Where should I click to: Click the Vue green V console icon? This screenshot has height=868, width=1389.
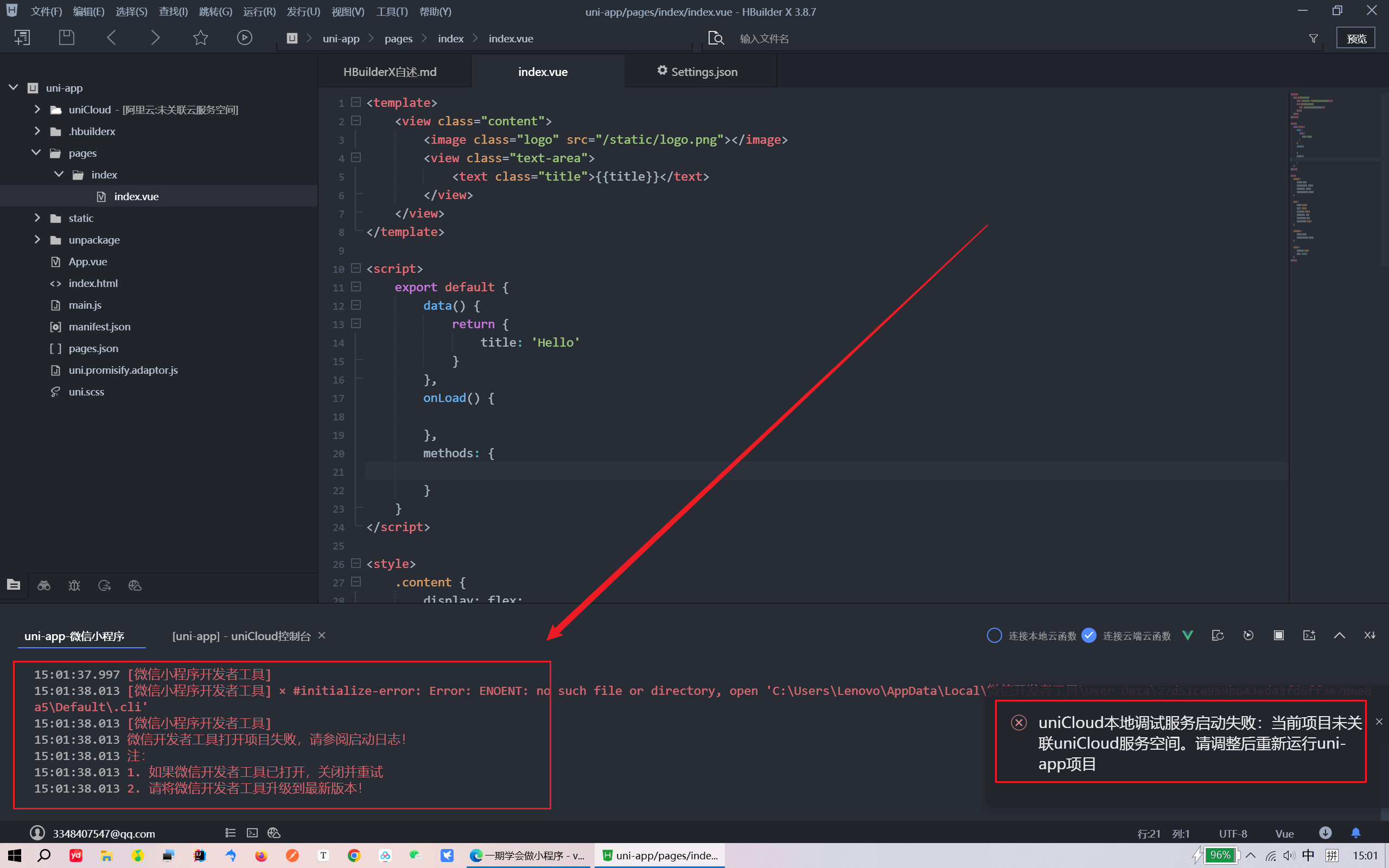[x=1188, y=635]
